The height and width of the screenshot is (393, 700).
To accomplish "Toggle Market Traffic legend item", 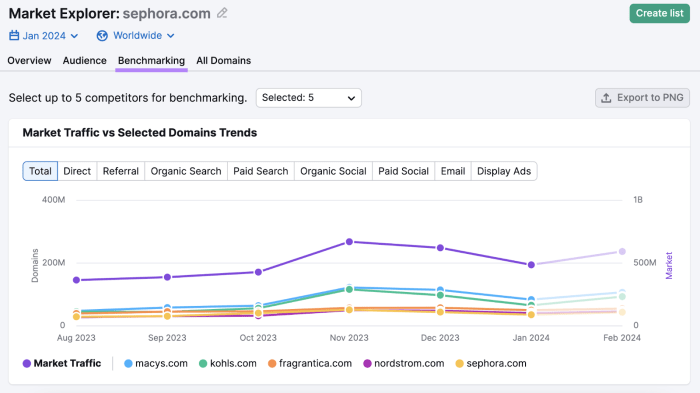I will (62, 364).
